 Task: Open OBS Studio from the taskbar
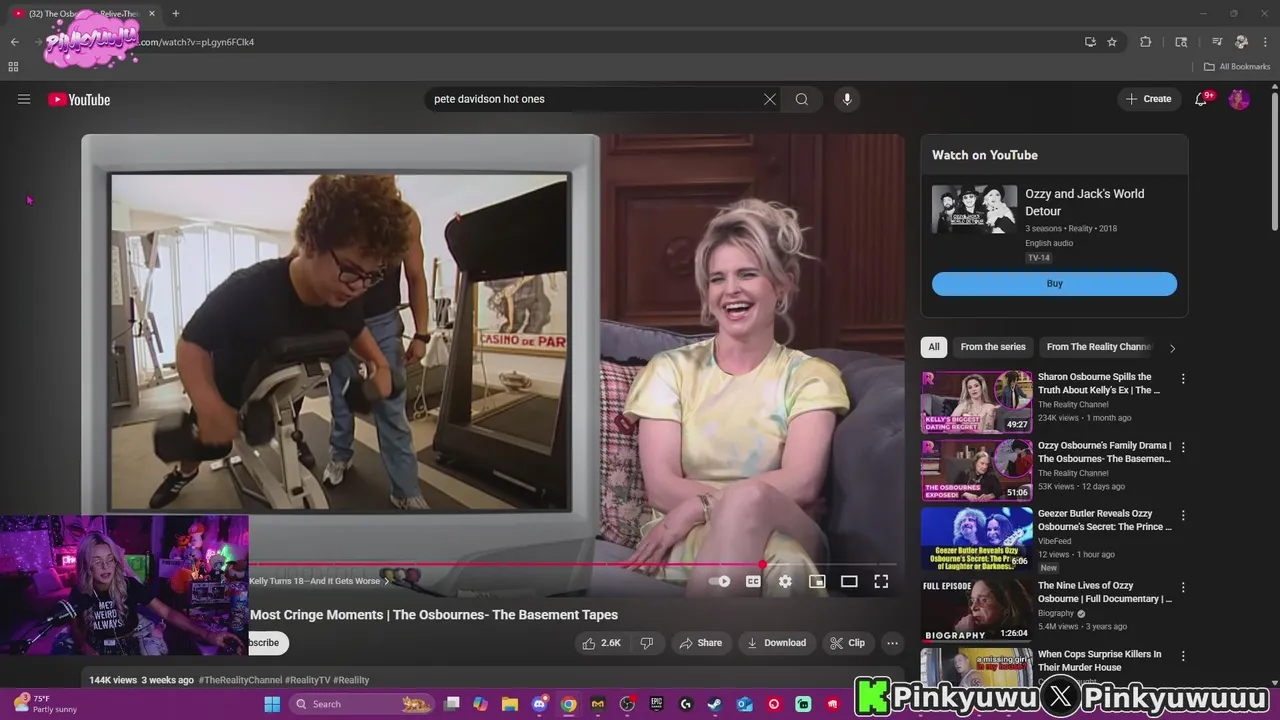coord(627,704)
